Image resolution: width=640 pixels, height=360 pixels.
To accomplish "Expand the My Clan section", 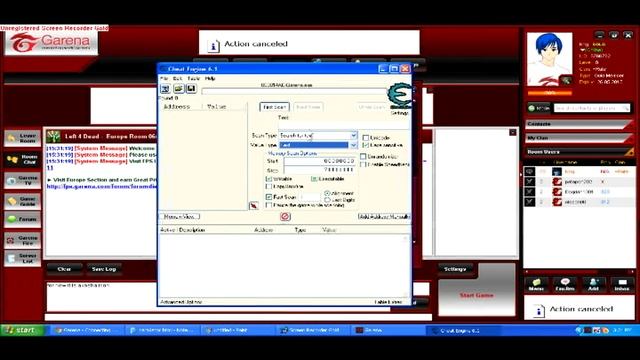I will (x=578, y=138).
